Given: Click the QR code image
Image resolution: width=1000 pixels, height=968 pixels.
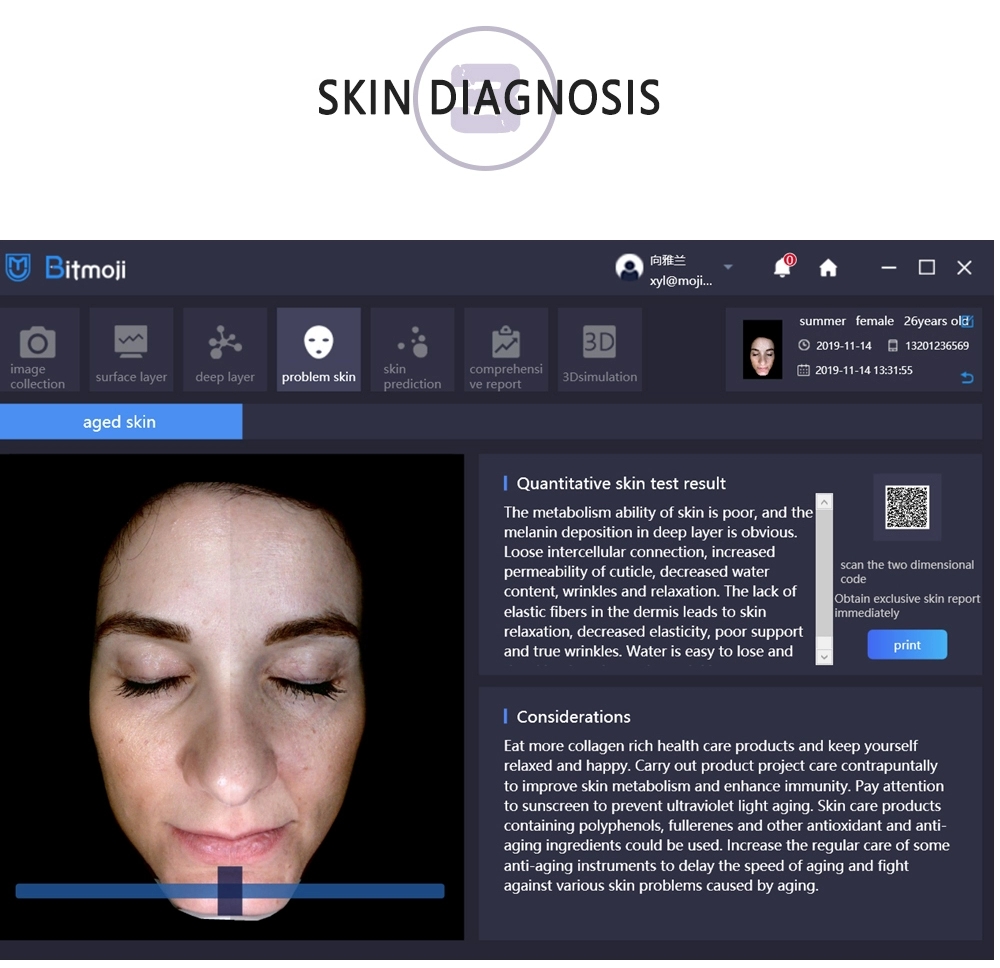Looking at the screenshot, I should point(907,507).
